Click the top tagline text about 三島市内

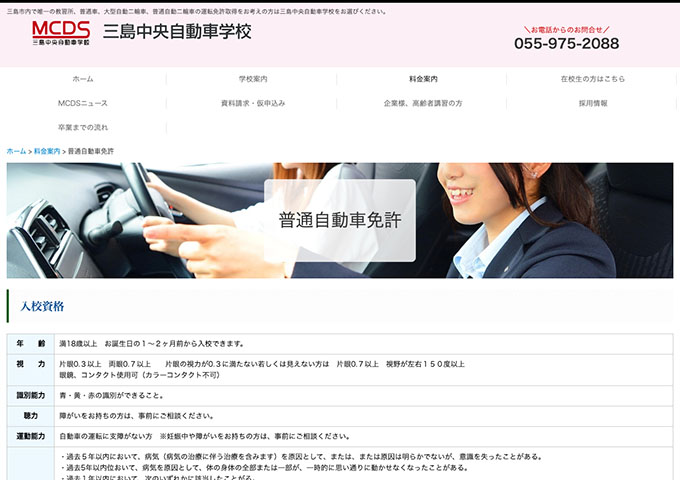(196, 12)
